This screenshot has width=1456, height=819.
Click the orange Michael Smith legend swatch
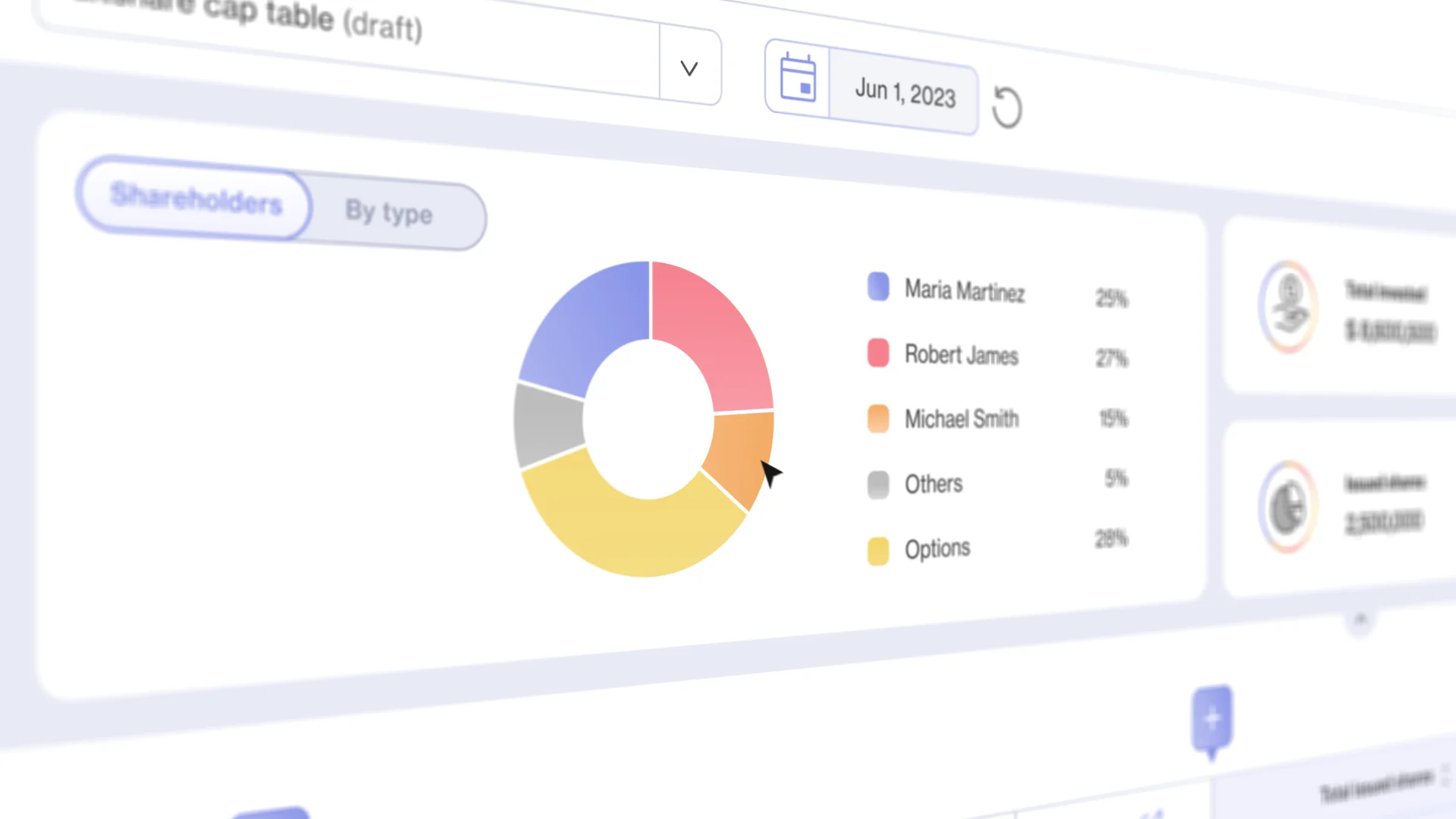click(878, 418)
